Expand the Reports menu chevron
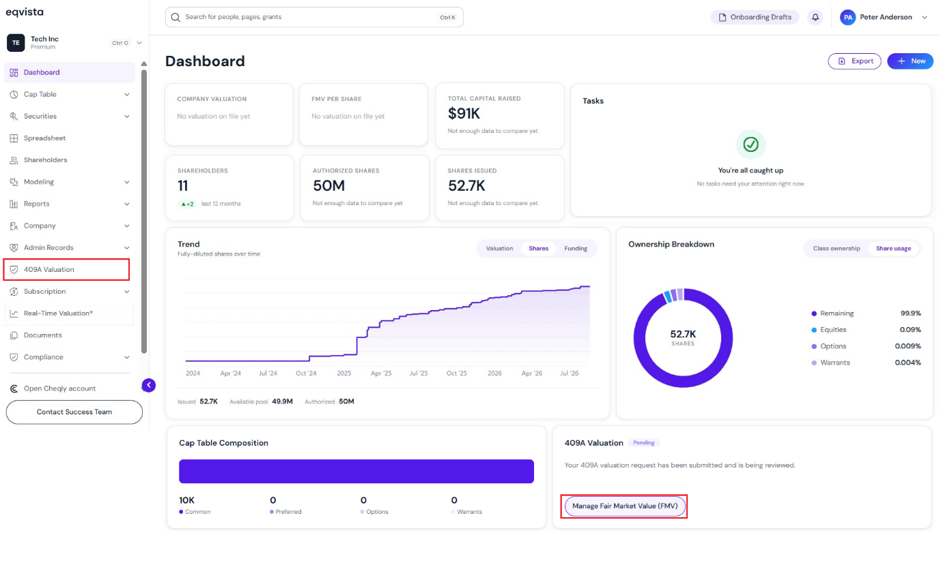The width and height of the screenshot is (939, 569). click(x=126, y=204)
